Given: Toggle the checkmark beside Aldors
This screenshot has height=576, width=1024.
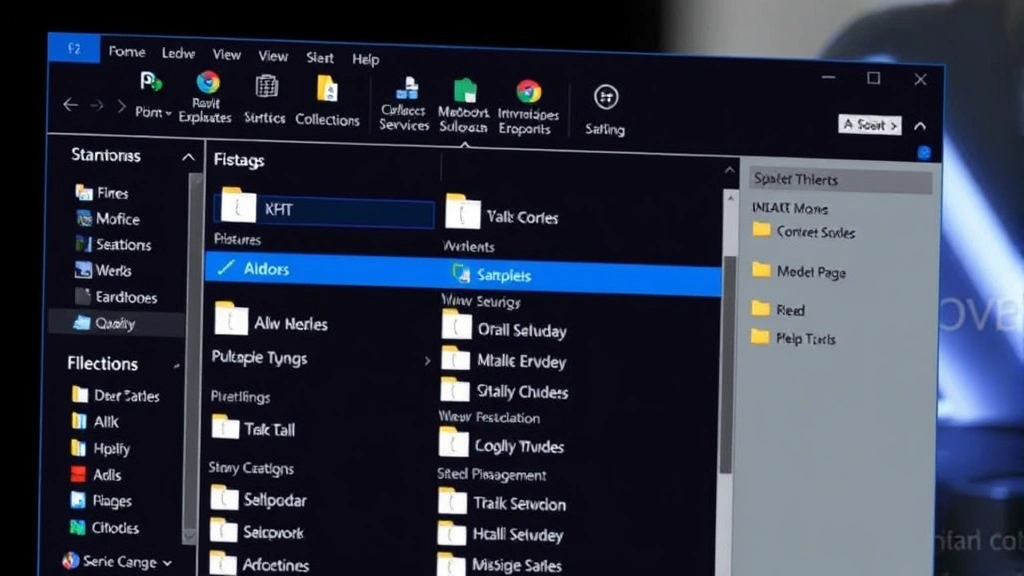Looking at the screenshot, I should [226, 268].
